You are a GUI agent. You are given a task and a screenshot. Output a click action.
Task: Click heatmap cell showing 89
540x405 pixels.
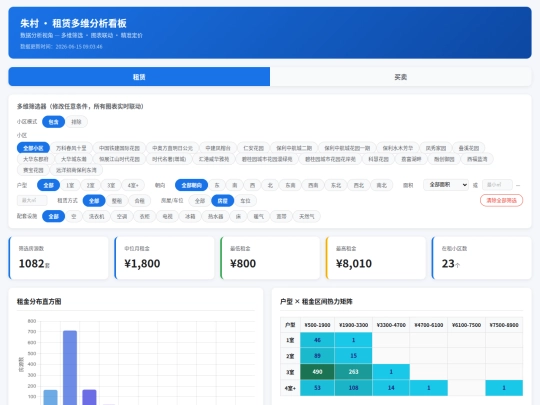coord(317,356)
